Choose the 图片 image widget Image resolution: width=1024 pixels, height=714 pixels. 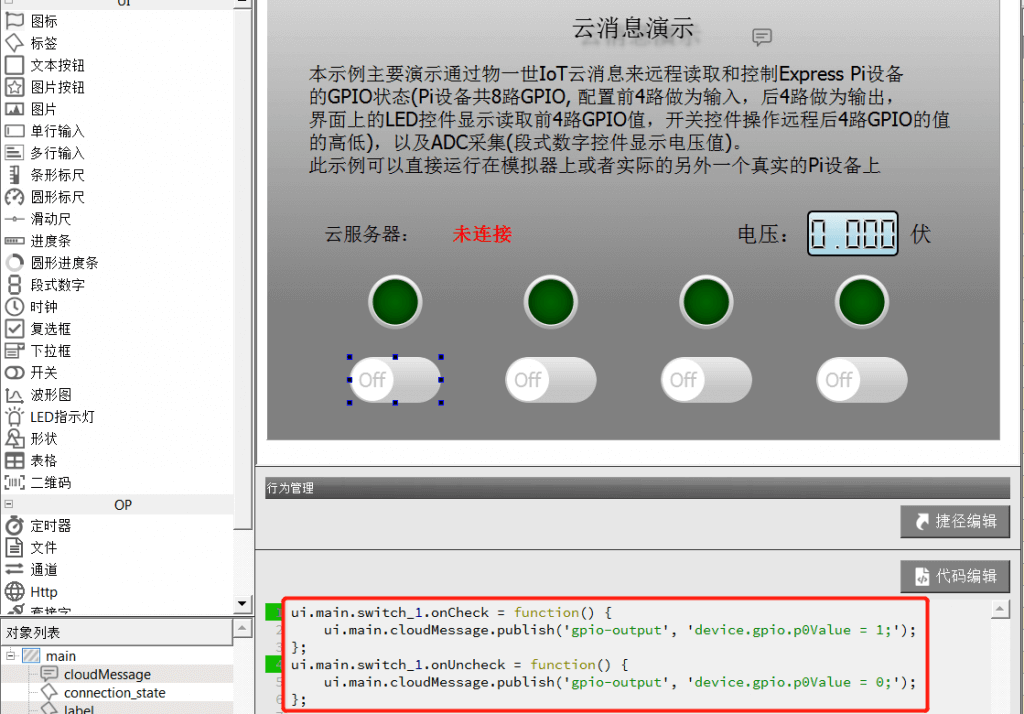pos(31,109)
